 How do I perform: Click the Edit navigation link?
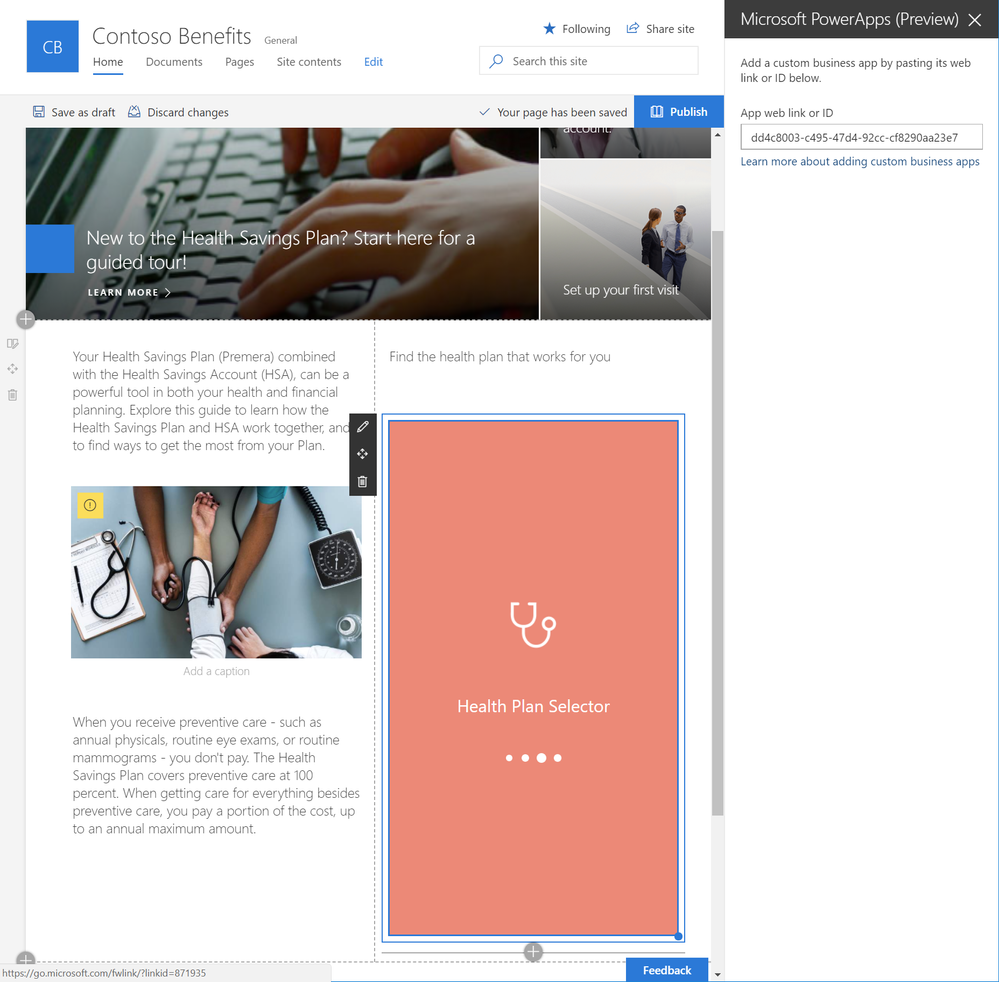point(373,62)
